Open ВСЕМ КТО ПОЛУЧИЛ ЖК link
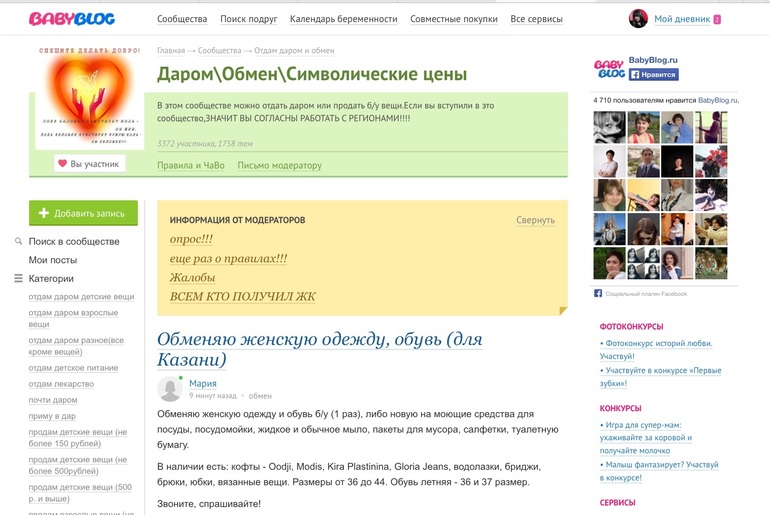Screen dimensions: 770x515 [243, 297]
